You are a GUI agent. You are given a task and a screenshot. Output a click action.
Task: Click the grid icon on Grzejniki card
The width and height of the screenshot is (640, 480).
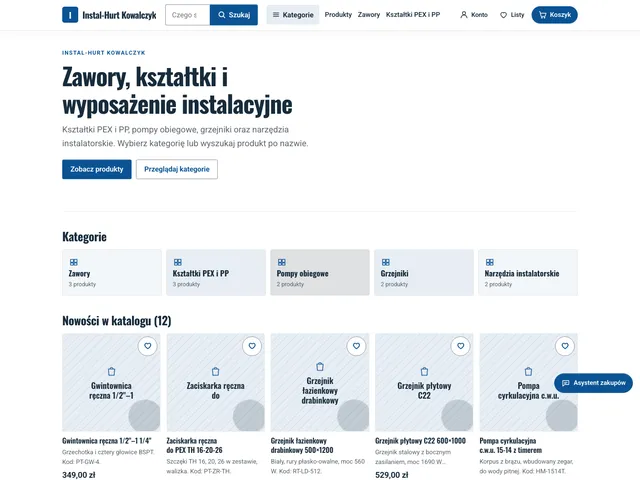pyautogui.click(x=386, y=262)
